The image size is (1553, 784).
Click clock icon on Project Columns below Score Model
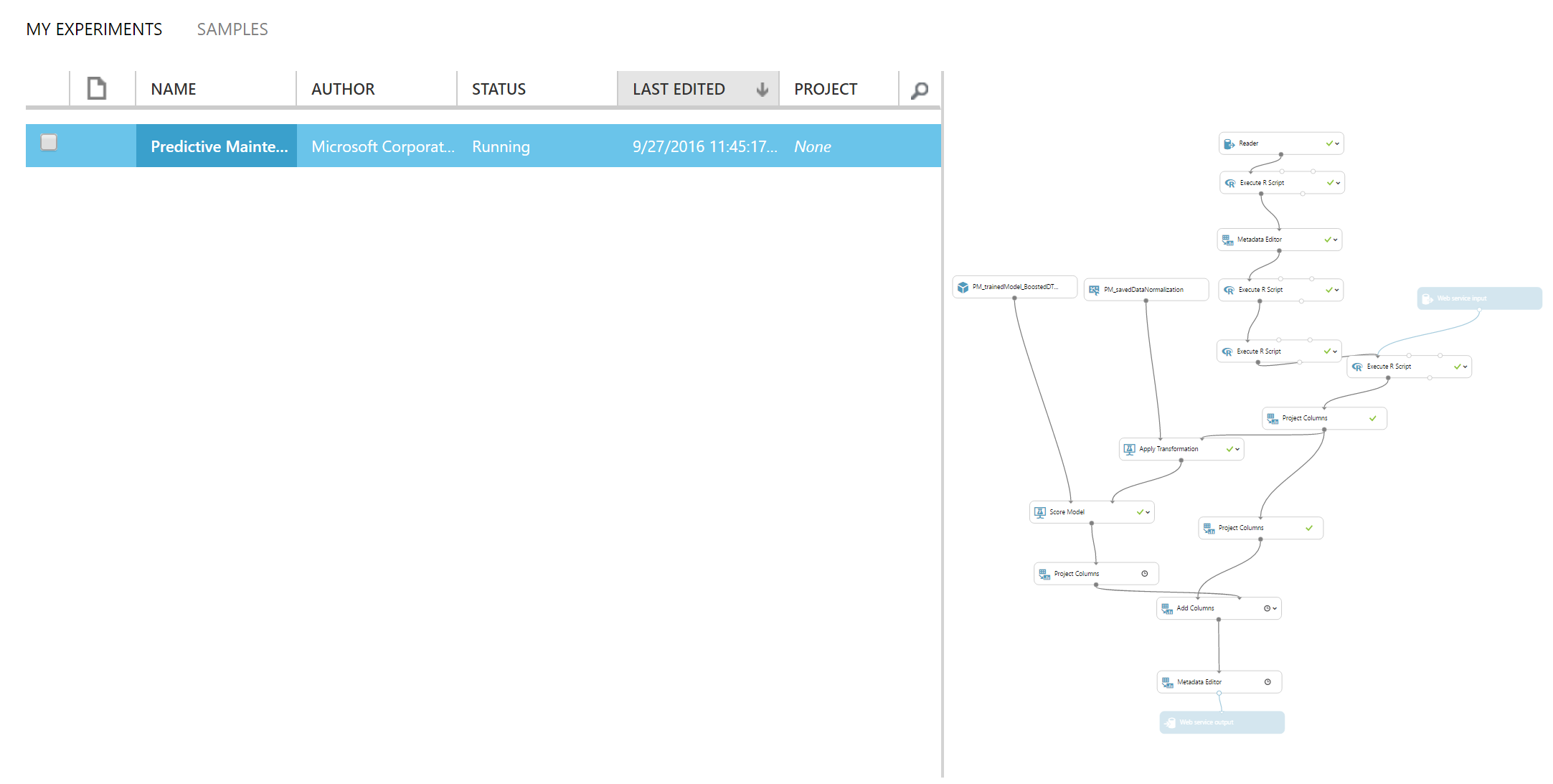tap(1145, 574)
